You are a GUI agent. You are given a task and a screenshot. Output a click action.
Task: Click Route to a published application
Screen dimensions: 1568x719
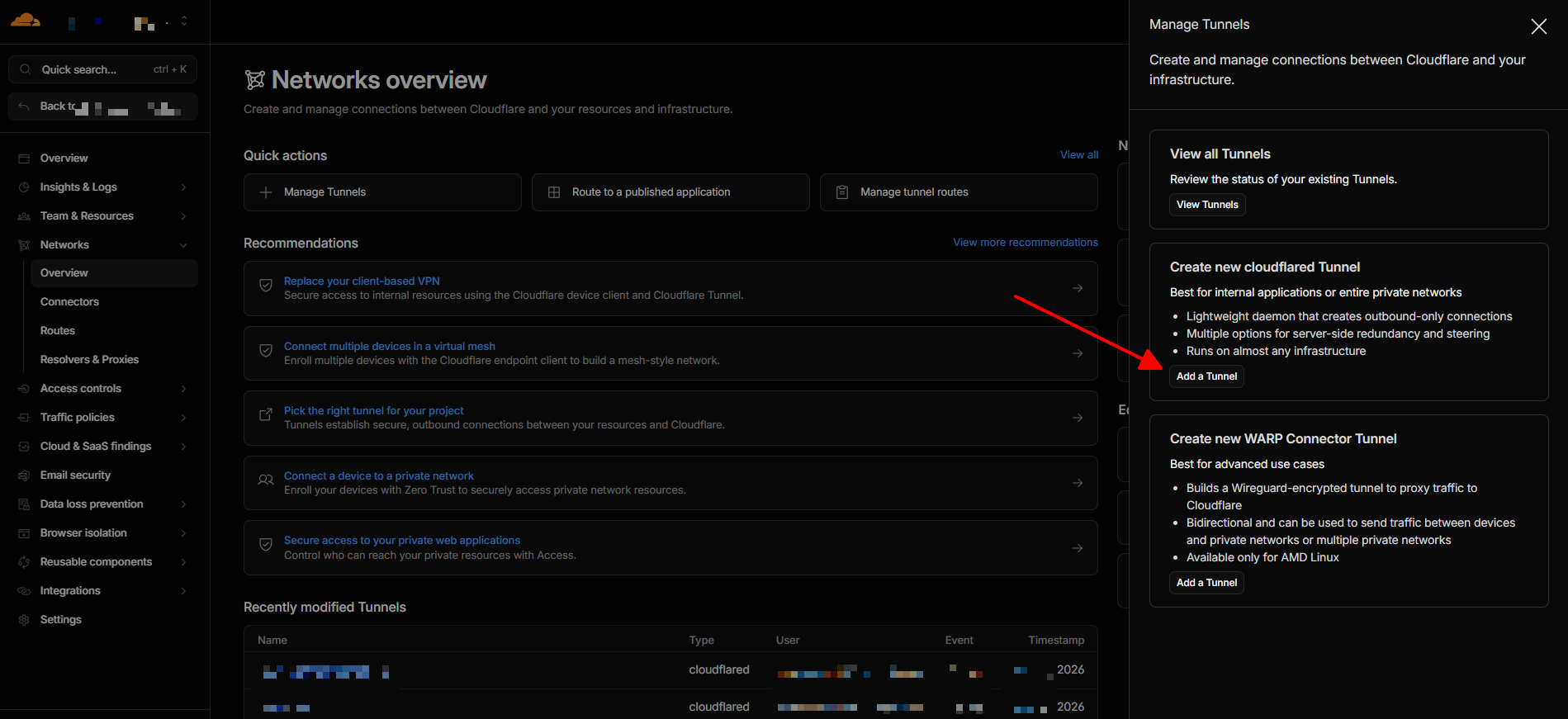[670, 192]
